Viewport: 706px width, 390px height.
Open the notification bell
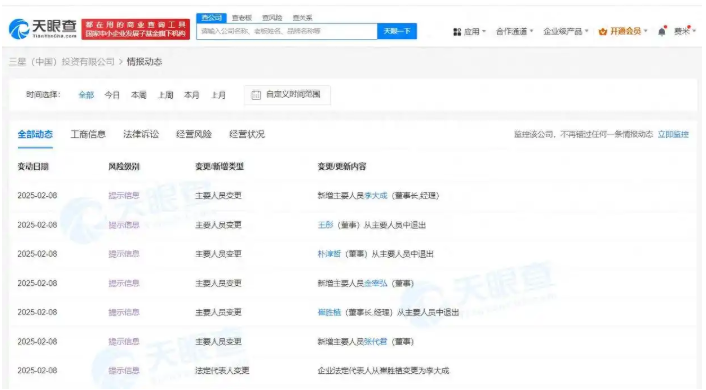(x=661, y=31)
